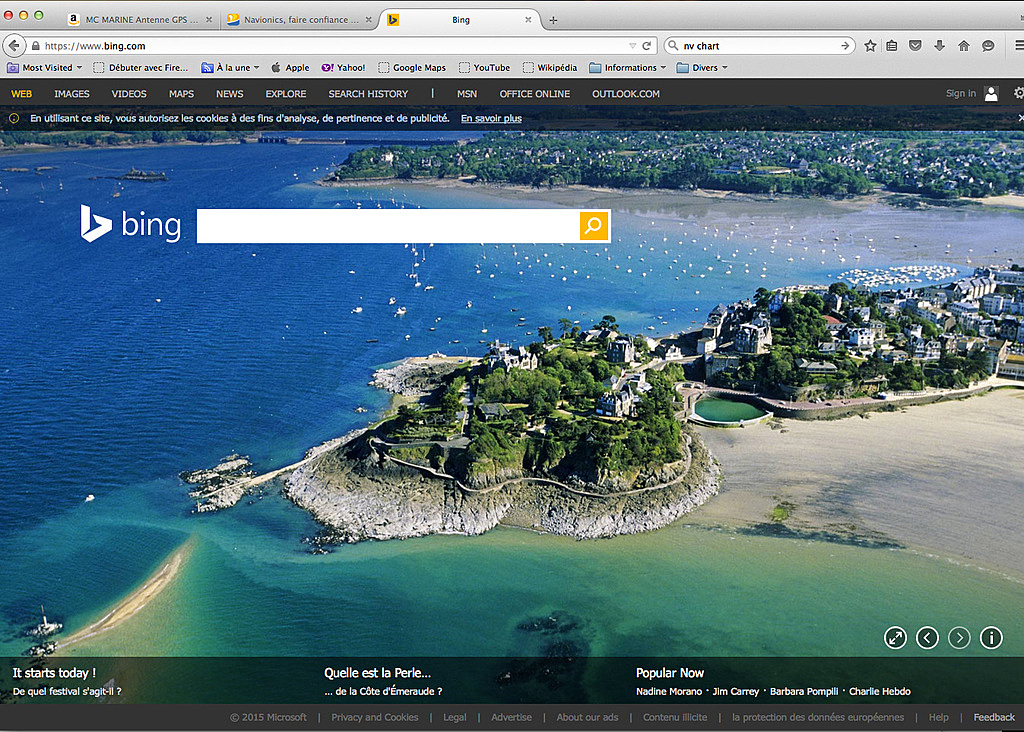Open Bing VIDEOS search
The width and height of the screenshot is (1024, 732).
(x=129, y=94)
